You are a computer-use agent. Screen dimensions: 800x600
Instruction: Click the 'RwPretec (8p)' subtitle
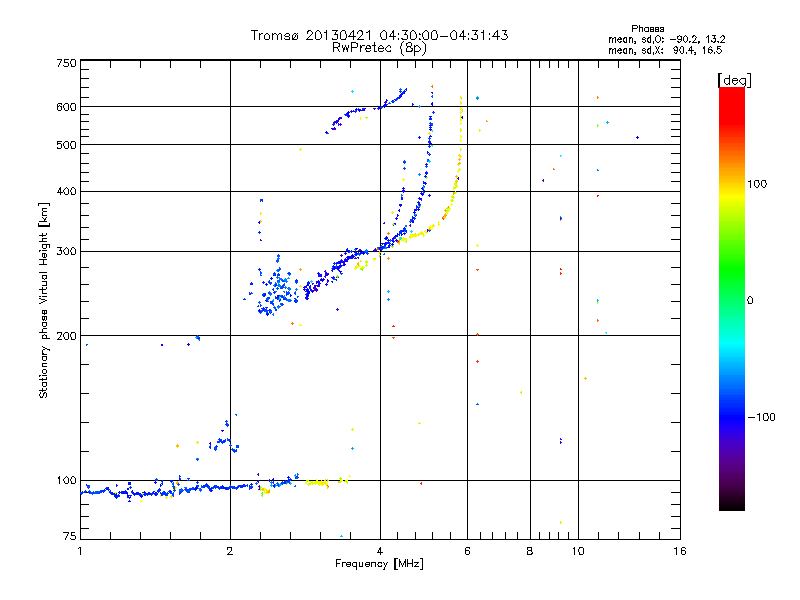point(379,48)
